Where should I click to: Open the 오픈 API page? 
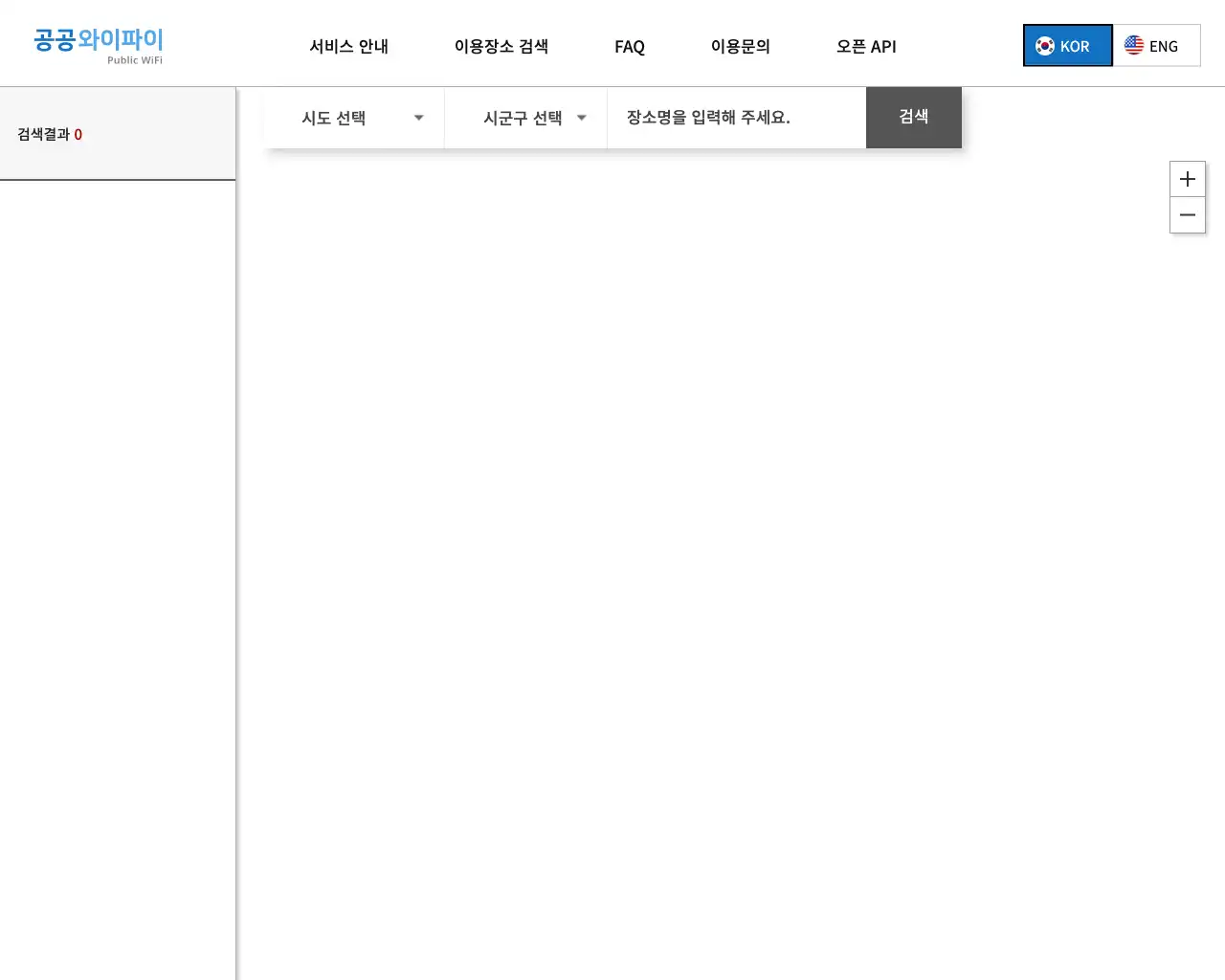point(866,46)
